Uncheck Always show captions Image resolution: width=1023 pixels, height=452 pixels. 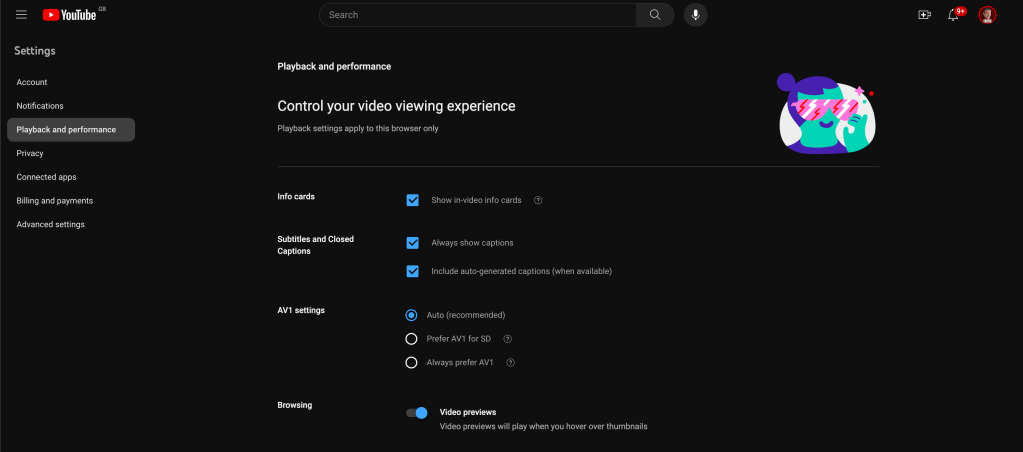(x=412, y=243)
